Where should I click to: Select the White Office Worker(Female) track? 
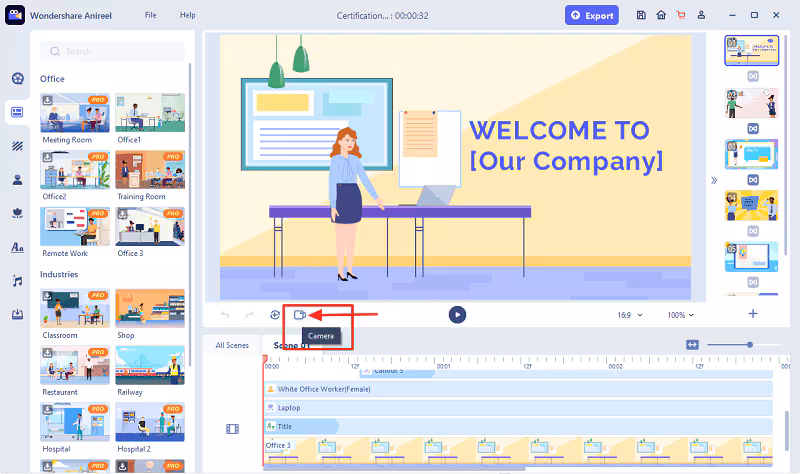tap(518, 389)
